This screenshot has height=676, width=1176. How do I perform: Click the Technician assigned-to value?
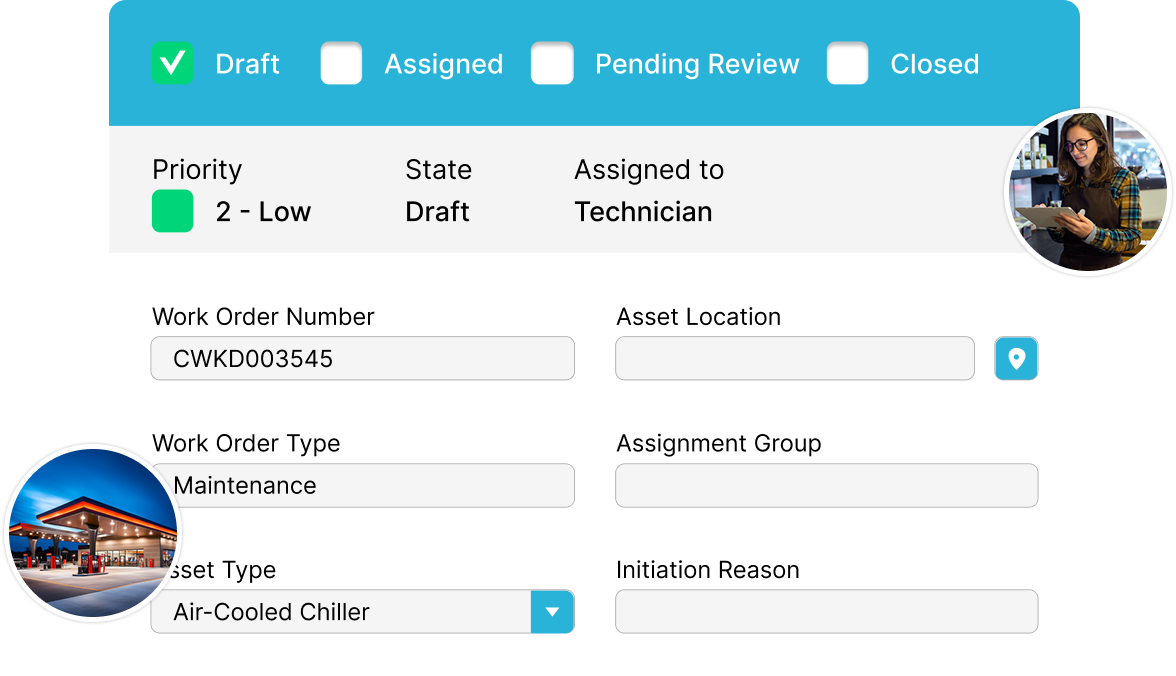(643, 212)
